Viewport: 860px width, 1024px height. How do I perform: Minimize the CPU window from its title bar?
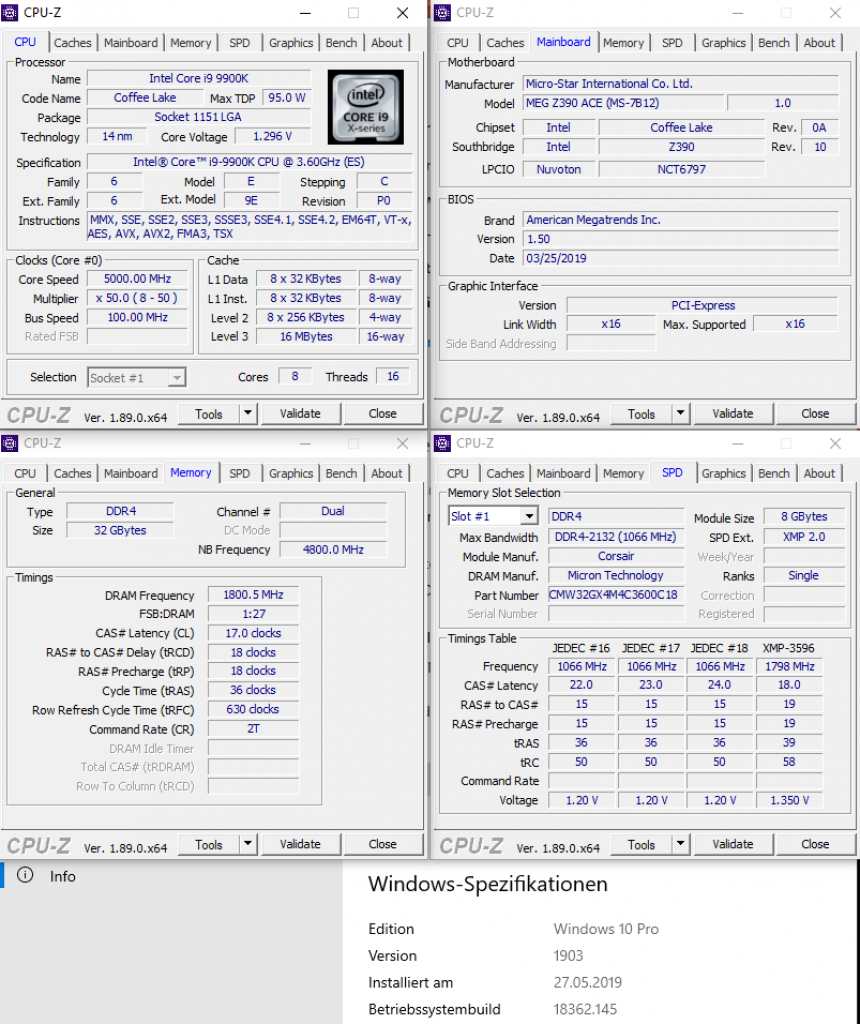tap(306, 12)
